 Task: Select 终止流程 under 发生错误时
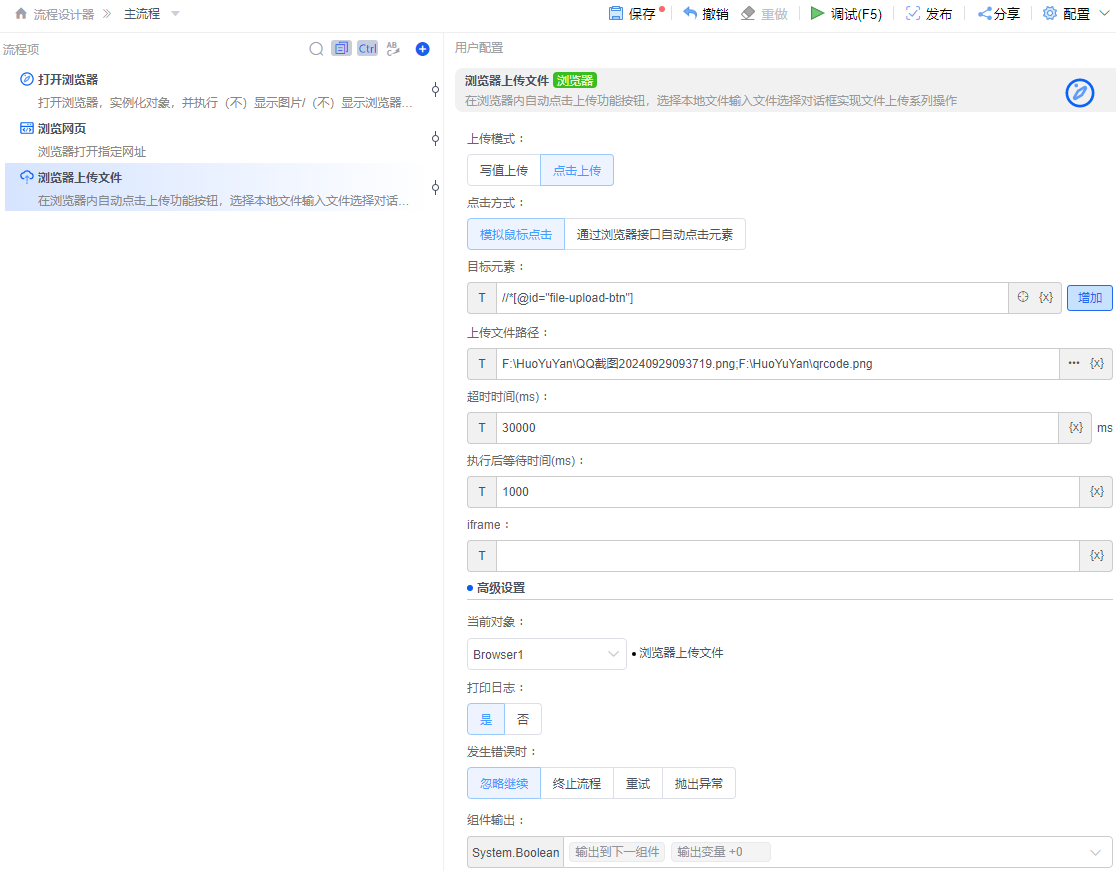coord(576,783)
